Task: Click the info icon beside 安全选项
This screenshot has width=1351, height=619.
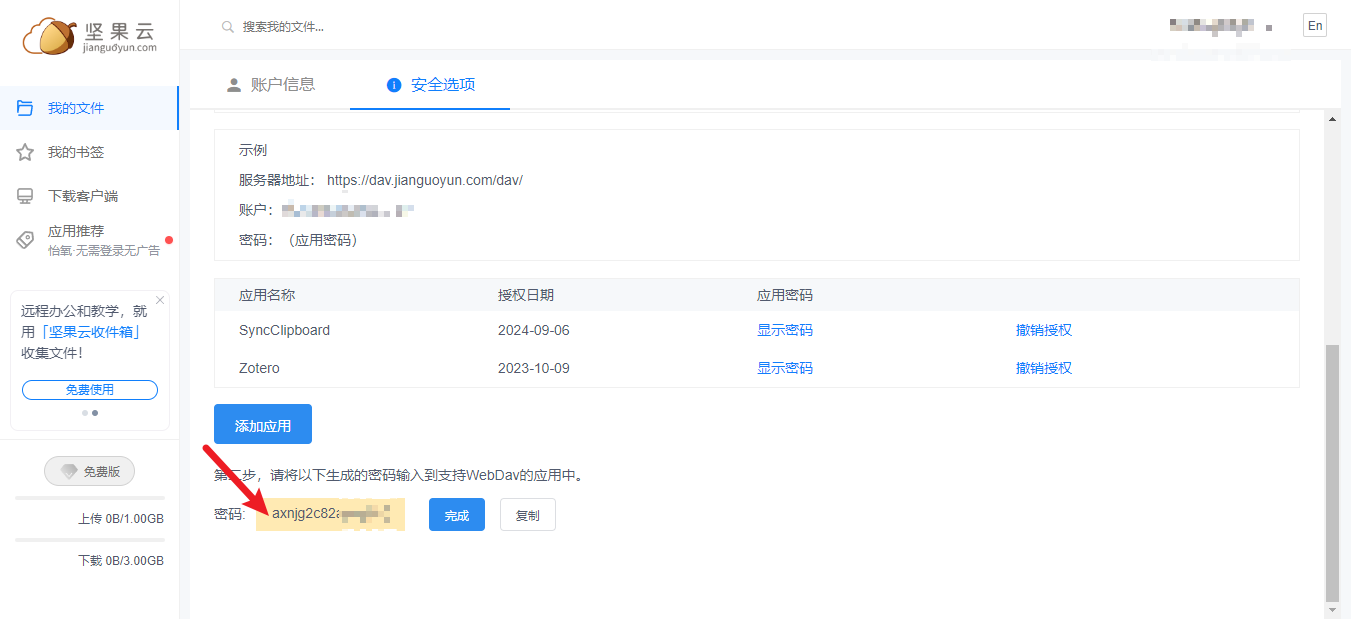Action: (x=393, y=86)
